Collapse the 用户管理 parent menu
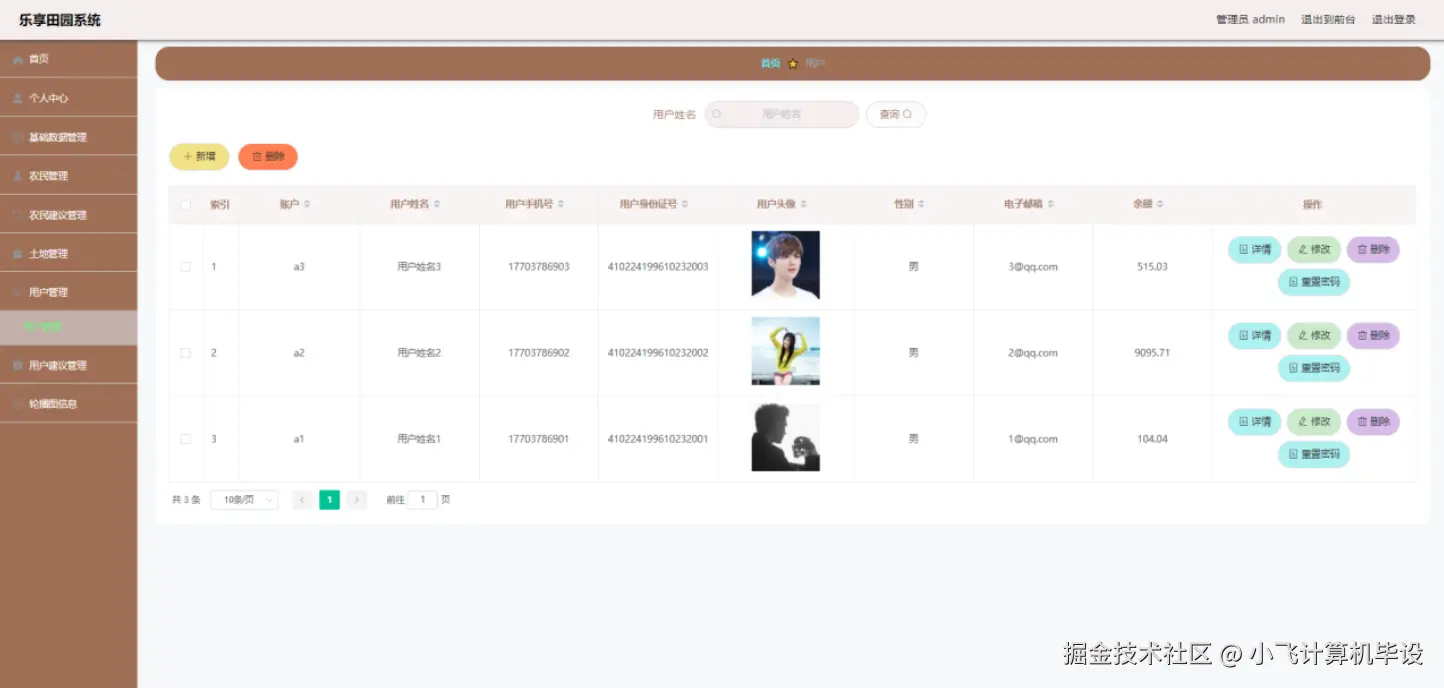This screenshot has width=1444, height=688. [68, 292]
